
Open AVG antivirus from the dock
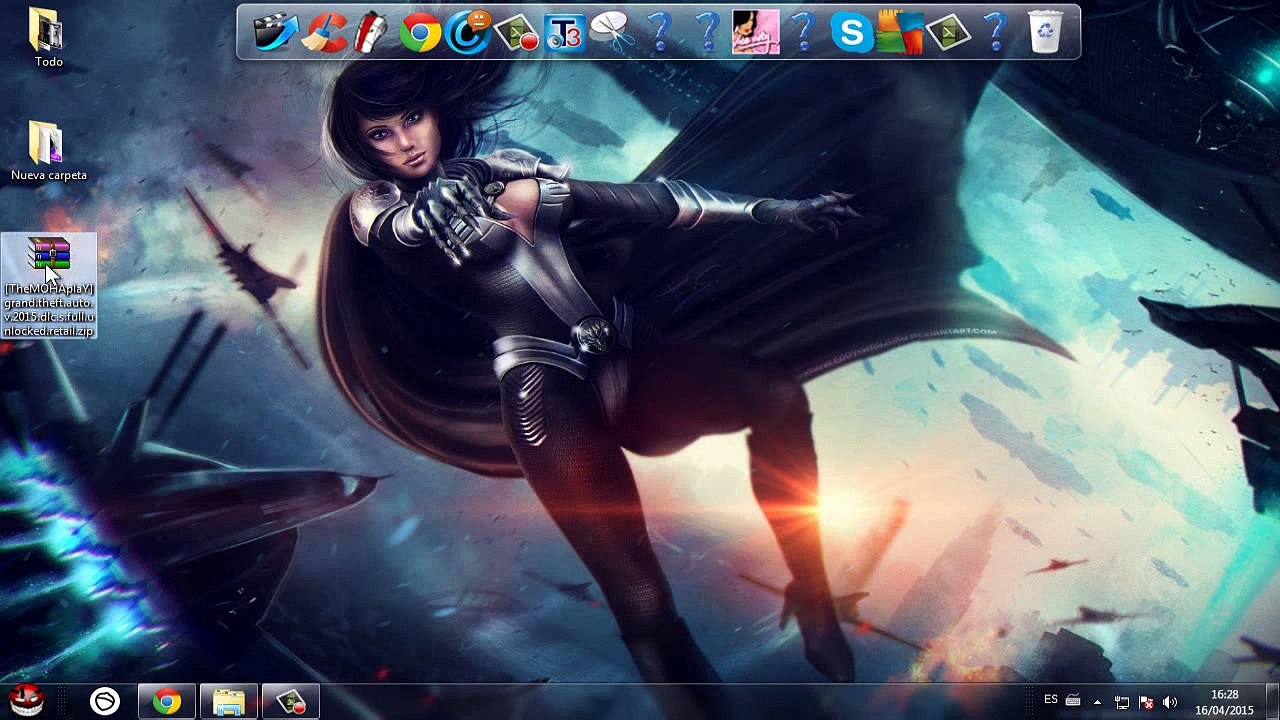point(900,32)
